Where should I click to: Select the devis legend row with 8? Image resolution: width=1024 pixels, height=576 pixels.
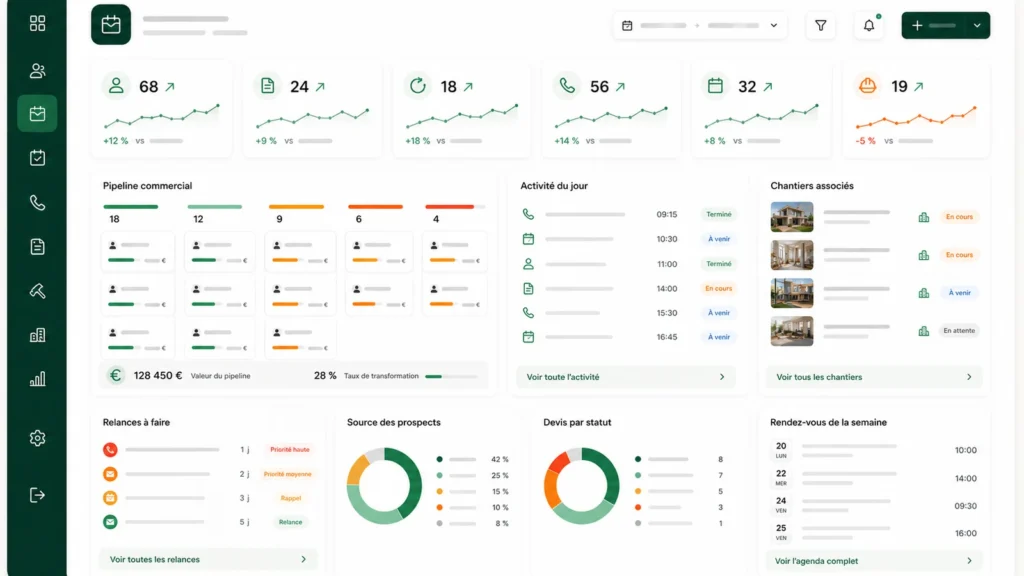(x=679, y=459)
